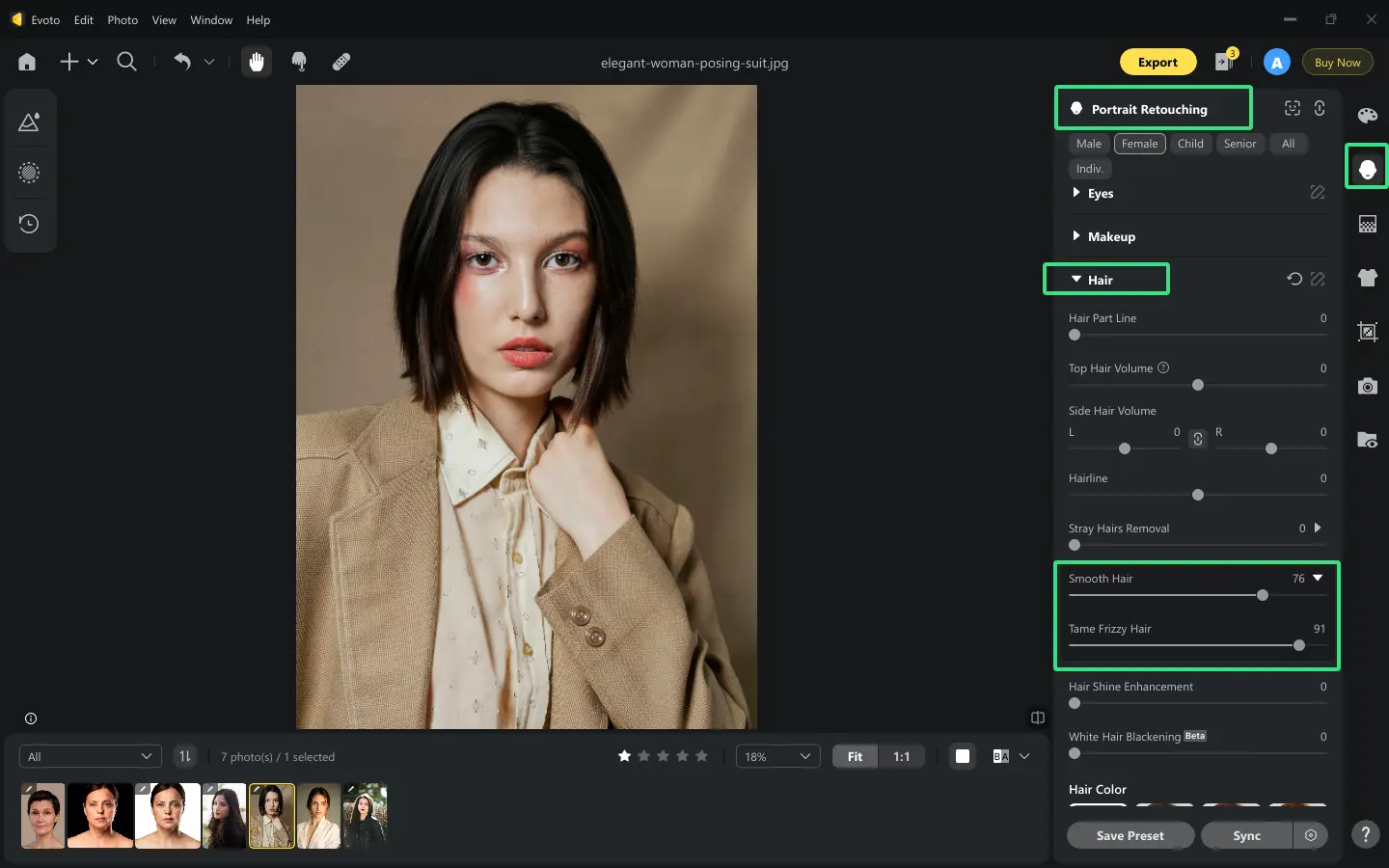Select the Hand pan tool
The height and width of the screenshot is (868, 1389).
click(x=257, y=62)
